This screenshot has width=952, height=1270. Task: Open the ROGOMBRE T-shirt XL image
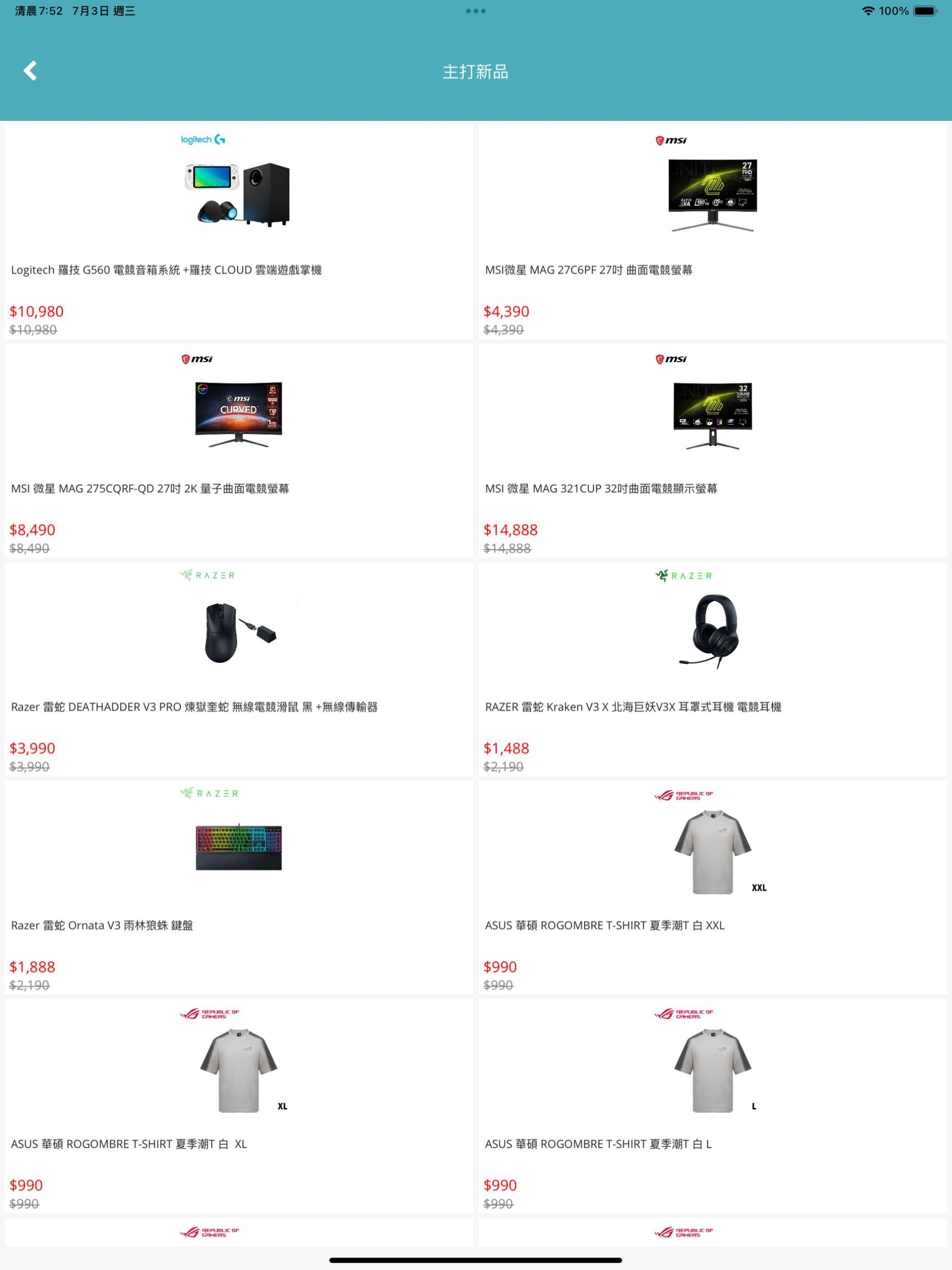(x=238, y=1070)
